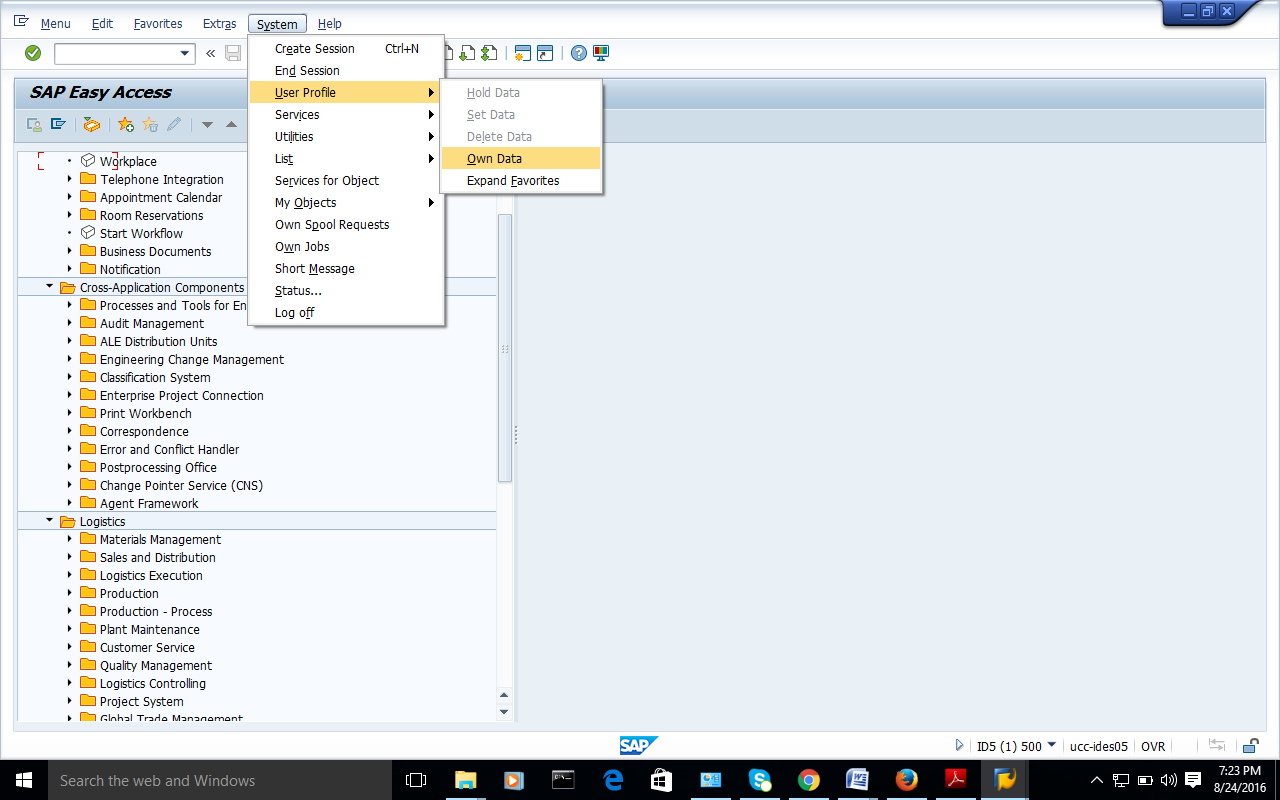This screenshot has width=1280, height=800.
Task: Open Sales and Distribution tree folder
Action: (157, 557)
